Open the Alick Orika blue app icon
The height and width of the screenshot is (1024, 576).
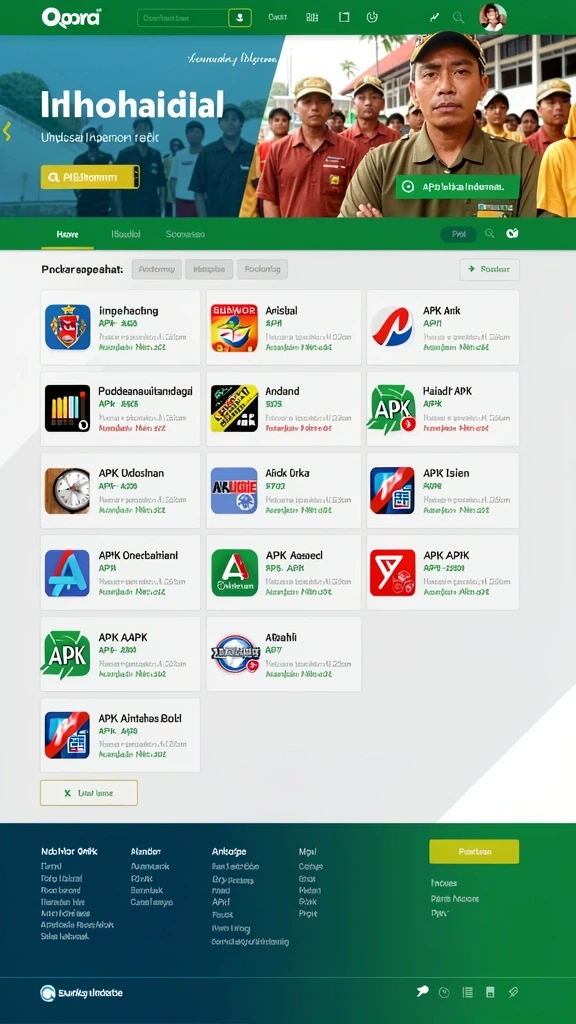(x=234, y=490)
